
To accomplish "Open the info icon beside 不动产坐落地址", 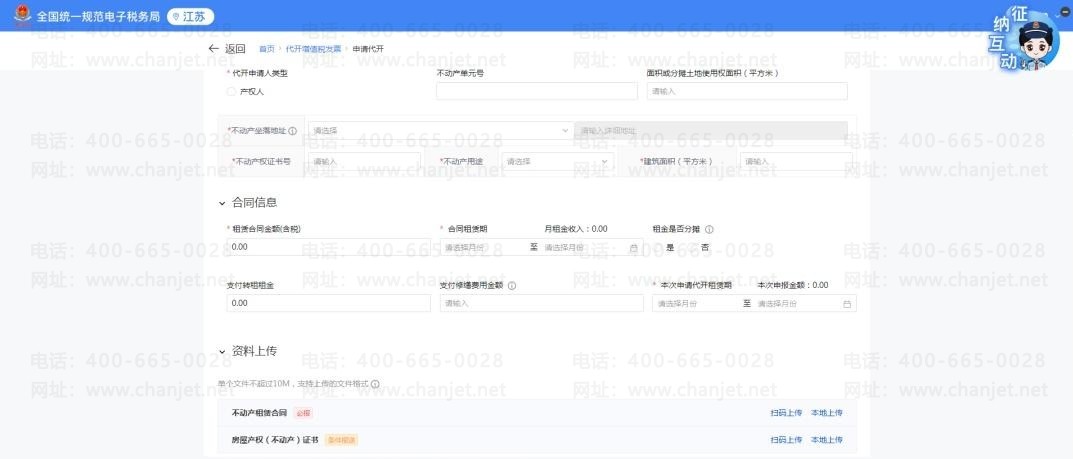I will (293, 131).
